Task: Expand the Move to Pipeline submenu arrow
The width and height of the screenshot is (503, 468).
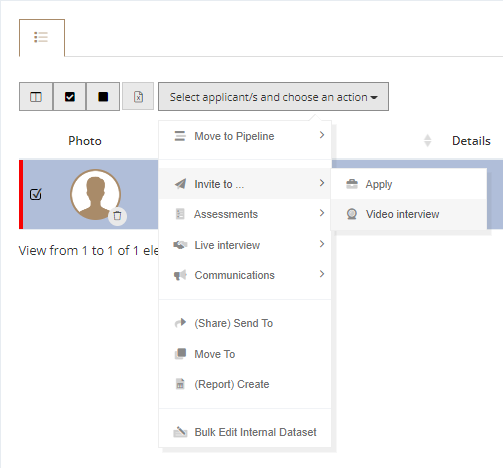Action: coord(322,135)
